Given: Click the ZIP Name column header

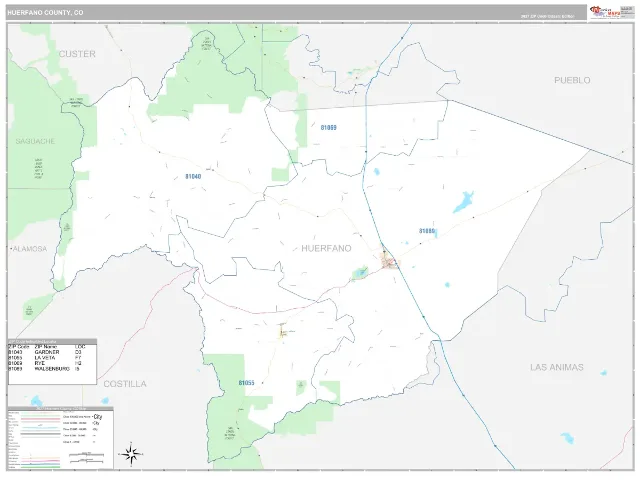Looking at the screenshot, I should [46, 347].
